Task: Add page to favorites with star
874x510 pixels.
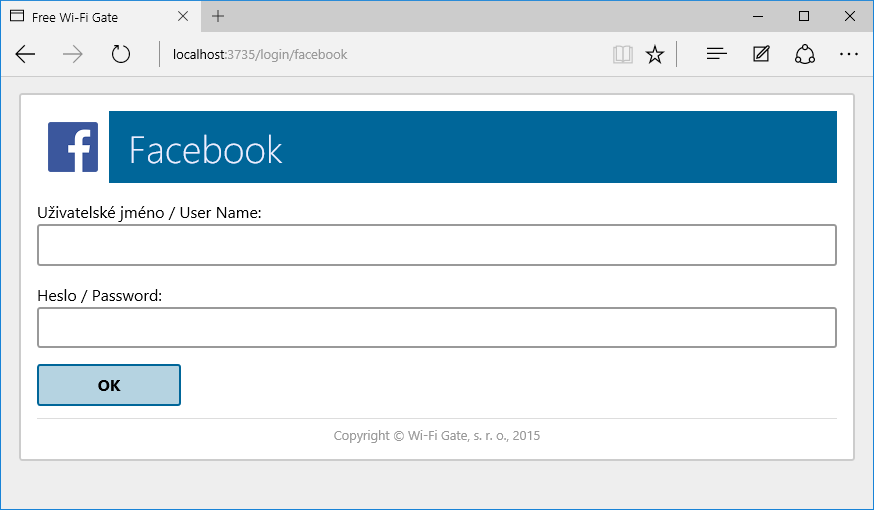Action: pos(655,54)
